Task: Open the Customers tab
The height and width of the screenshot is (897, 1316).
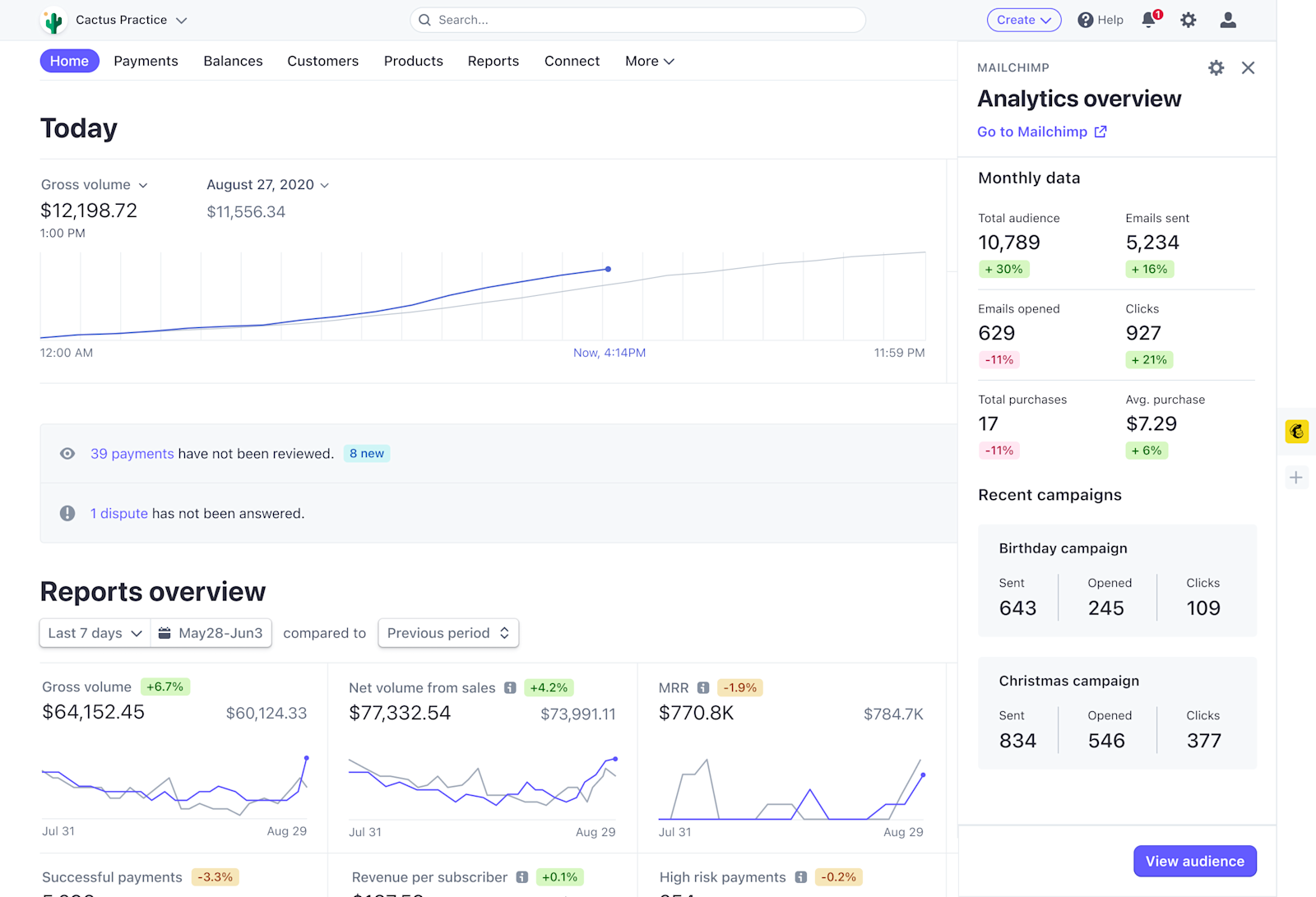Action: pyautogui.click(x=322, y=61)
